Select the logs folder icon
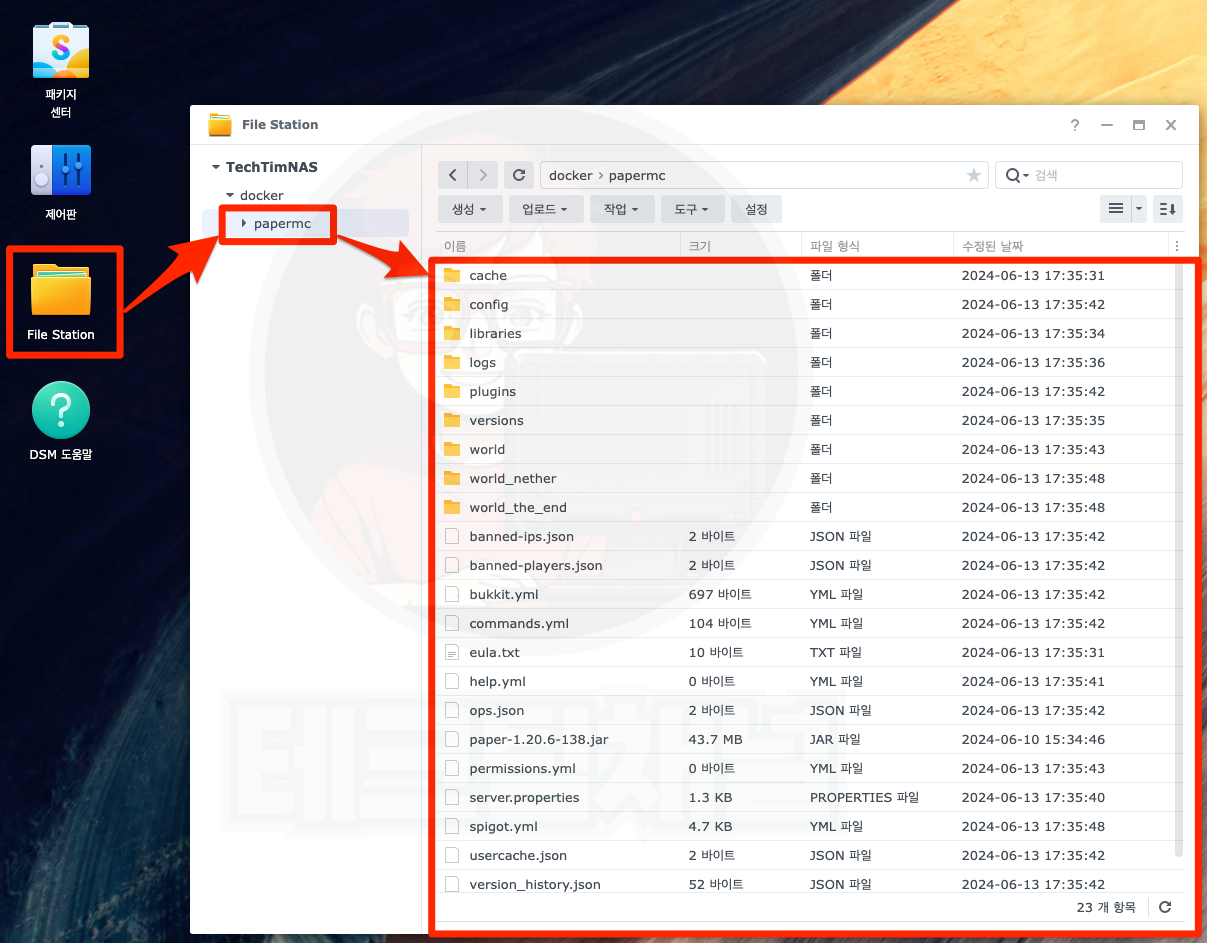Screen dimensions: 1207x943 coord(452,362)
